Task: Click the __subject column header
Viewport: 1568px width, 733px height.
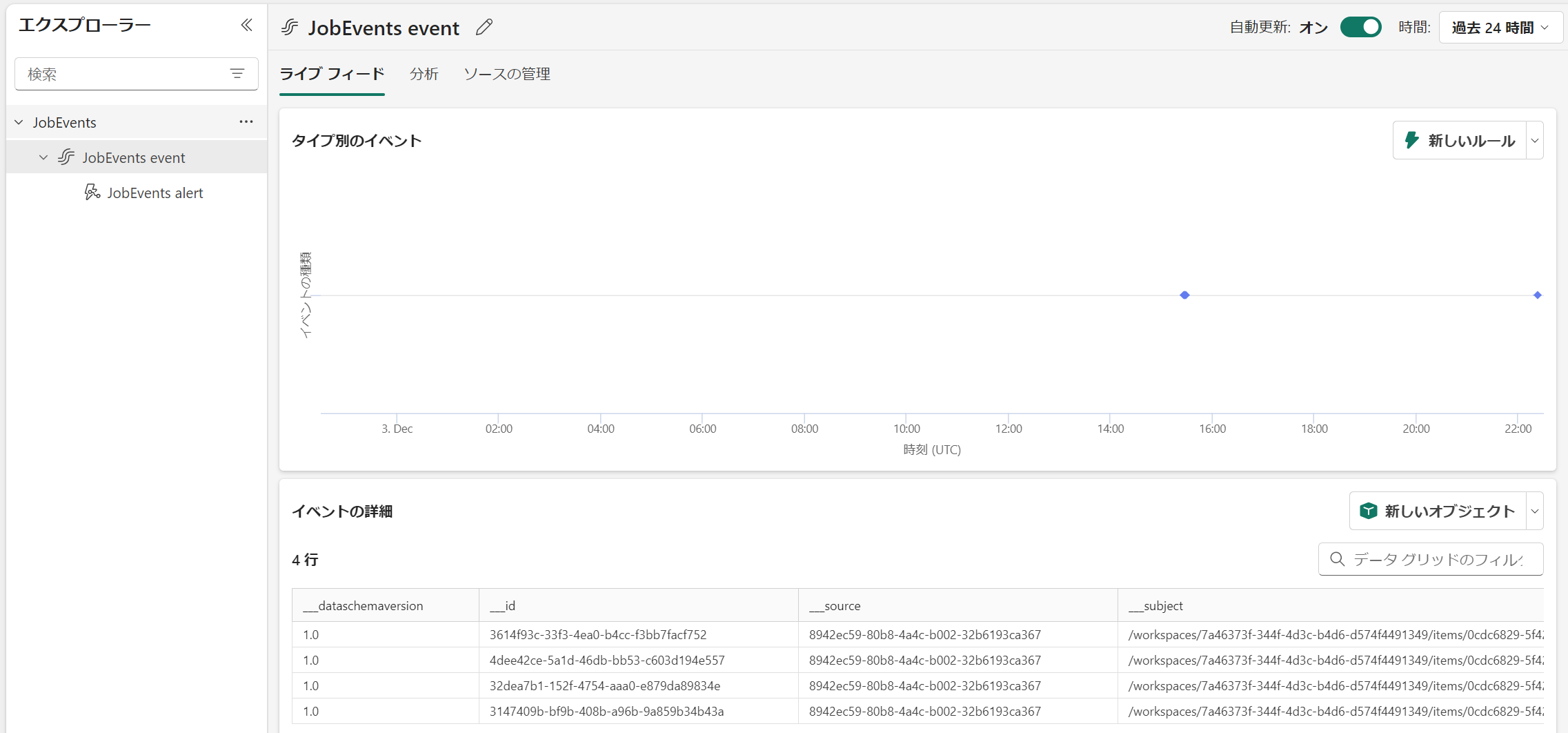Action: pyautogui.click(x=1331, y=605)
